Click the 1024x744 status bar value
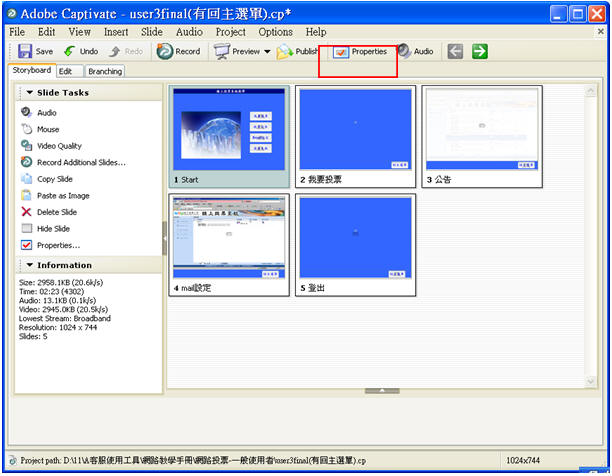This screenshot has height=476, width=612. [x=523, y=460]
